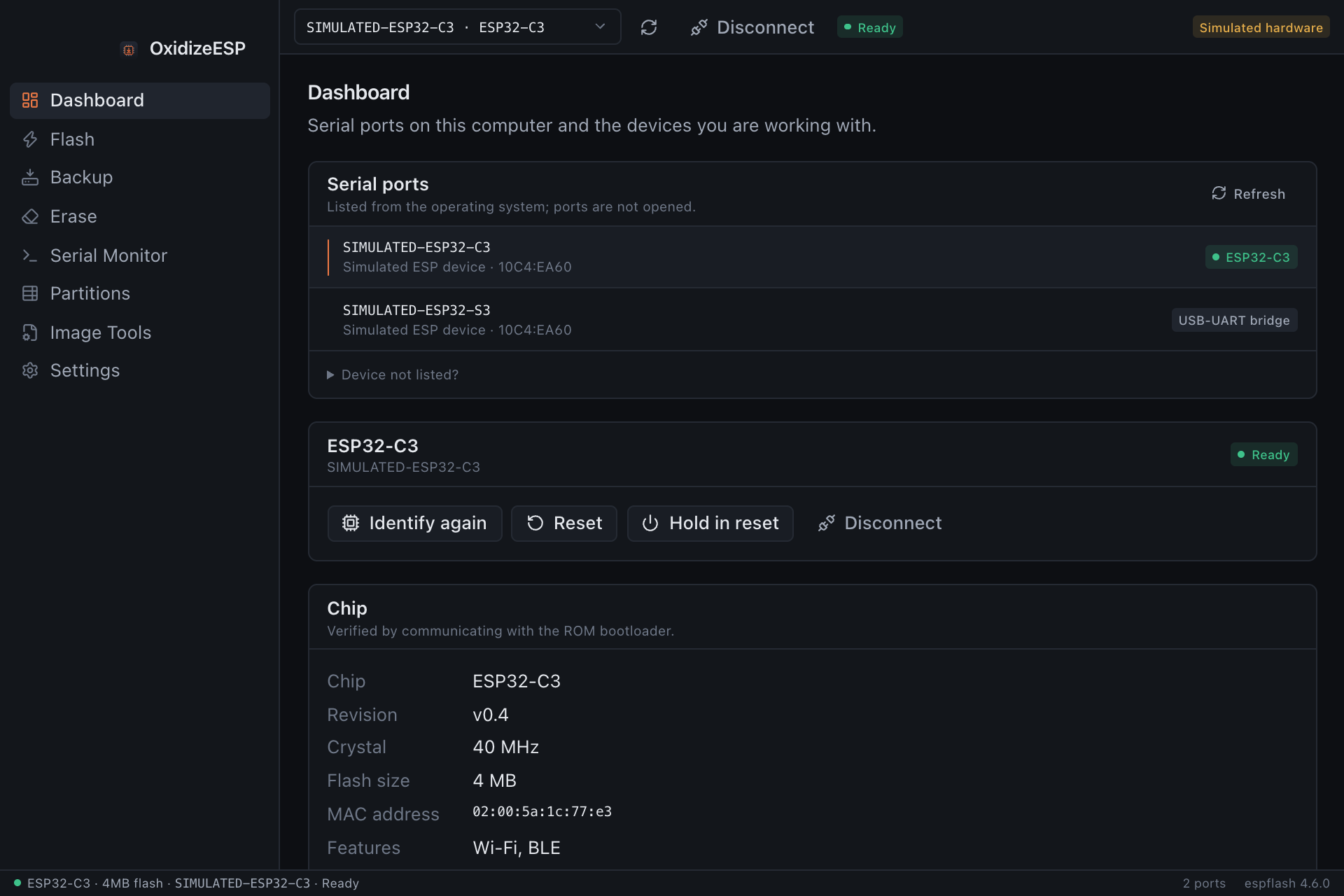Click the Partitions table icon
This screenshot has width=1344, height=896.
(x=30, y=293)
